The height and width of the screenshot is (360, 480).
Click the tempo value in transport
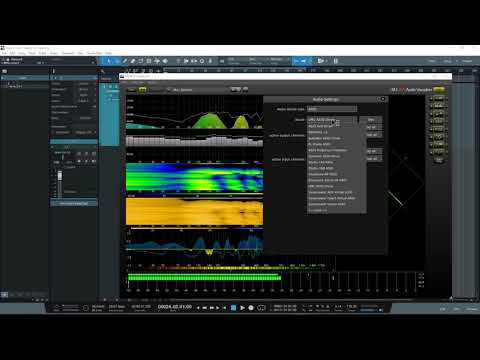352,306
